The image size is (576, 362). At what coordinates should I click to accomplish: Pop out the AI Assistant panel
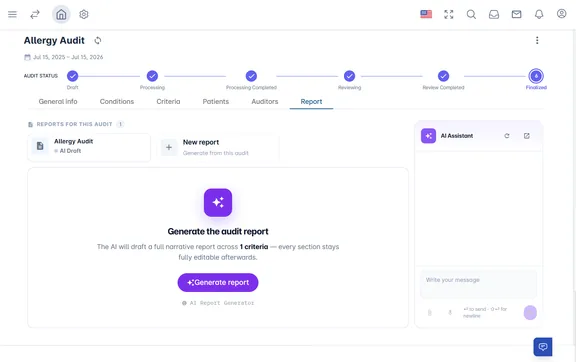pyautogui.click(x=526, y=136)
